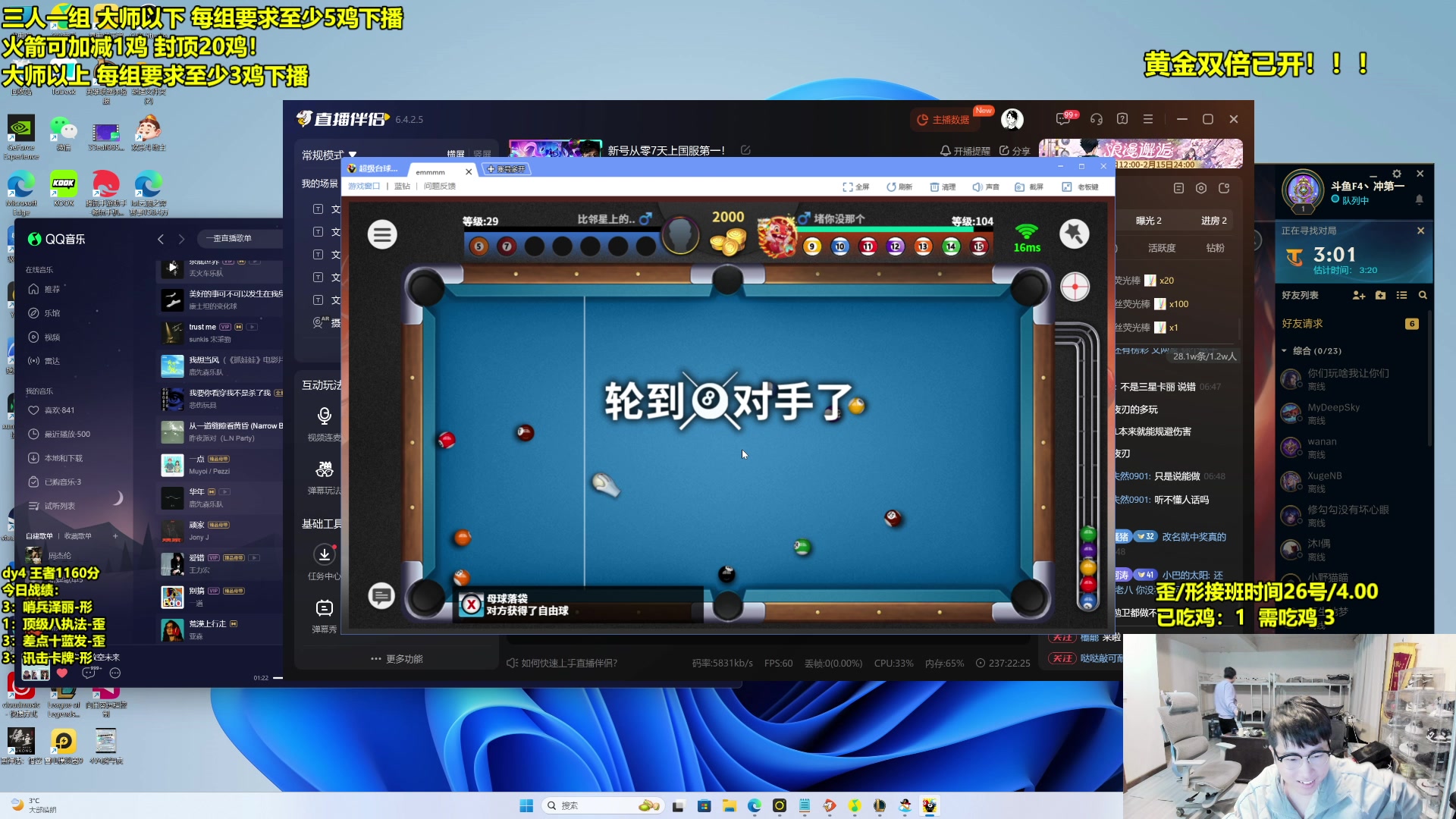Click 更多功能 more features

(397, 659)
